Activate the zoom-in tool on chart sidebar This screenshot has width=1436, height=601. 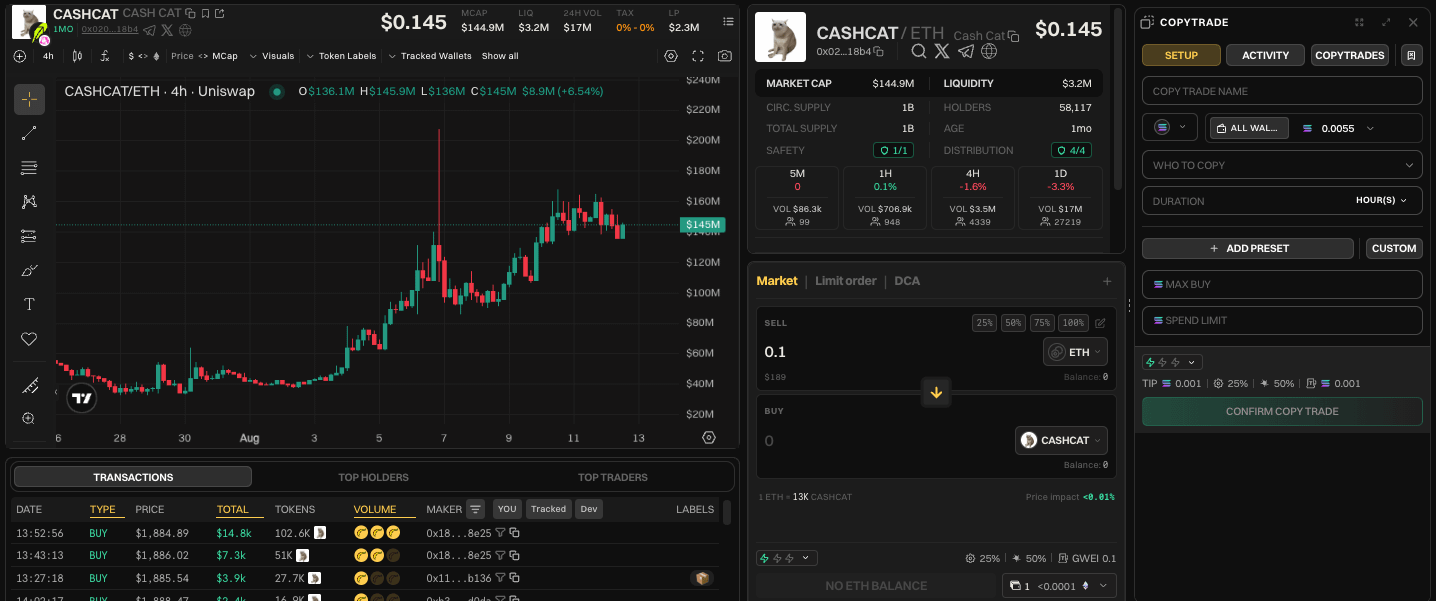pyautogui.click(x=29, y=418)
